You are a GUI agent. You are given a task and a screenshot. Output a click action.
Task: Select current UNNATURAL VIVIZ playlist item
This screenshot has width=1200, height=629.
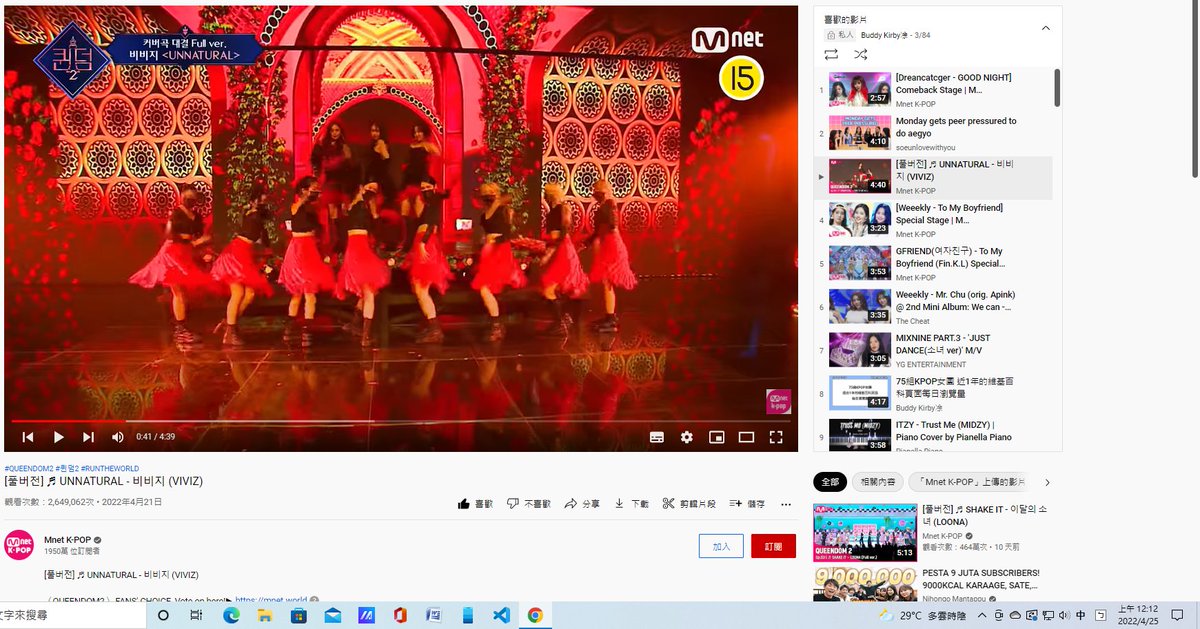[934, 177]
